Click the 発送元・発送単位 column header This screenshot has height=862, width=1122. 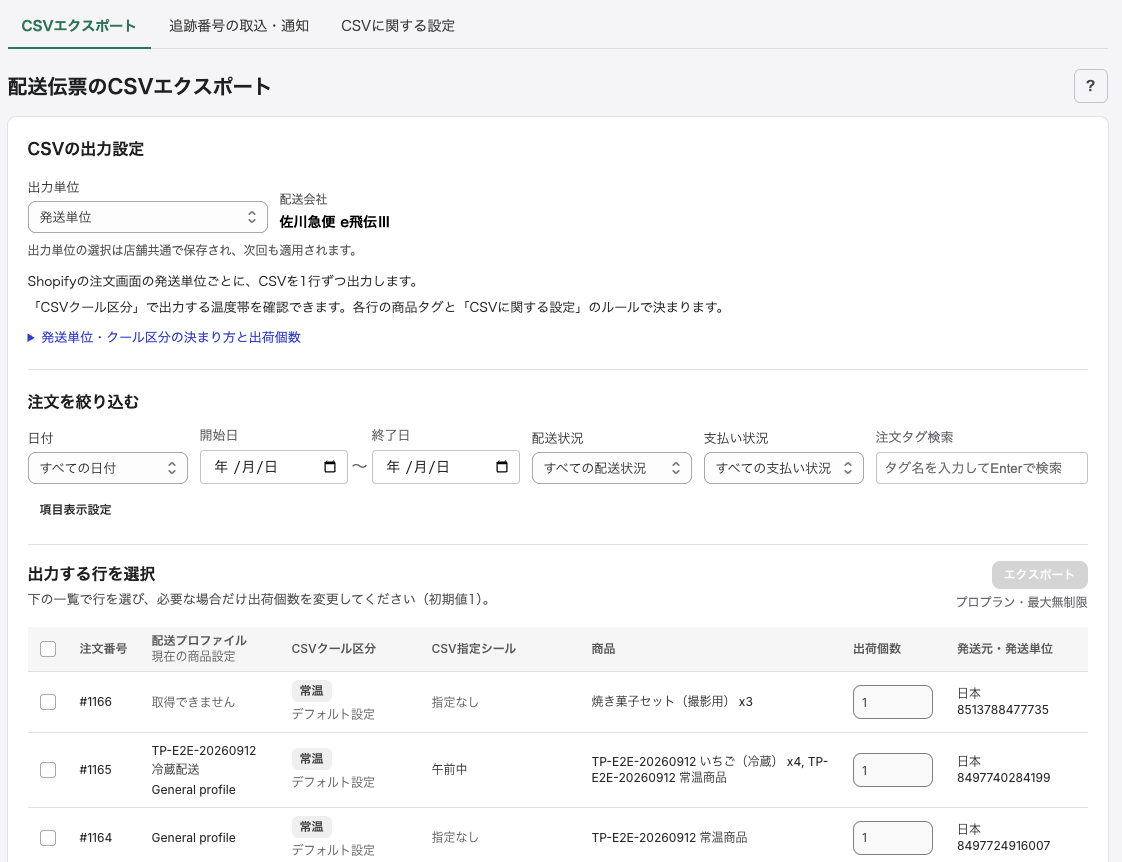1005,649
